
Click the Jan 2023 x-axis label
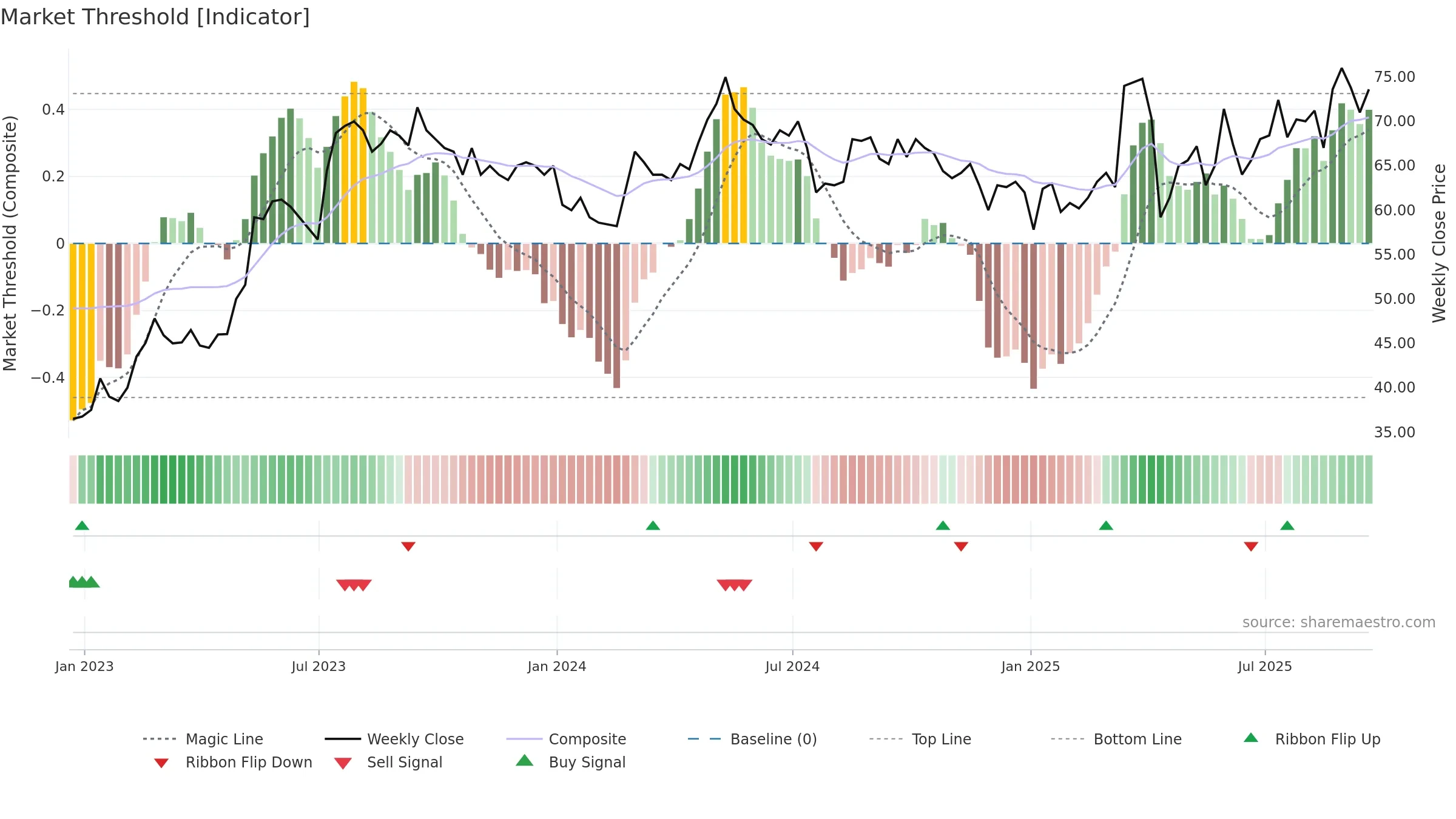[84, 666]
